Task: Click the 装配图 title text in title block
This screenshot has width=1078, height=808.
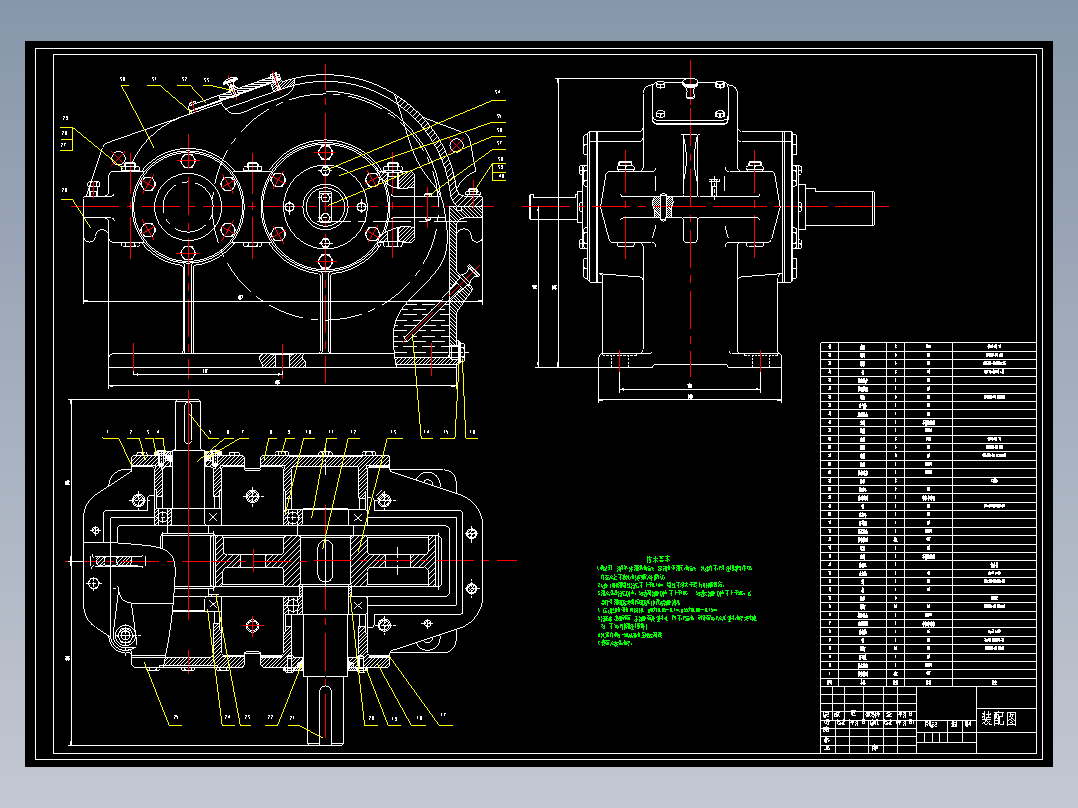Action: click(999, 719)
